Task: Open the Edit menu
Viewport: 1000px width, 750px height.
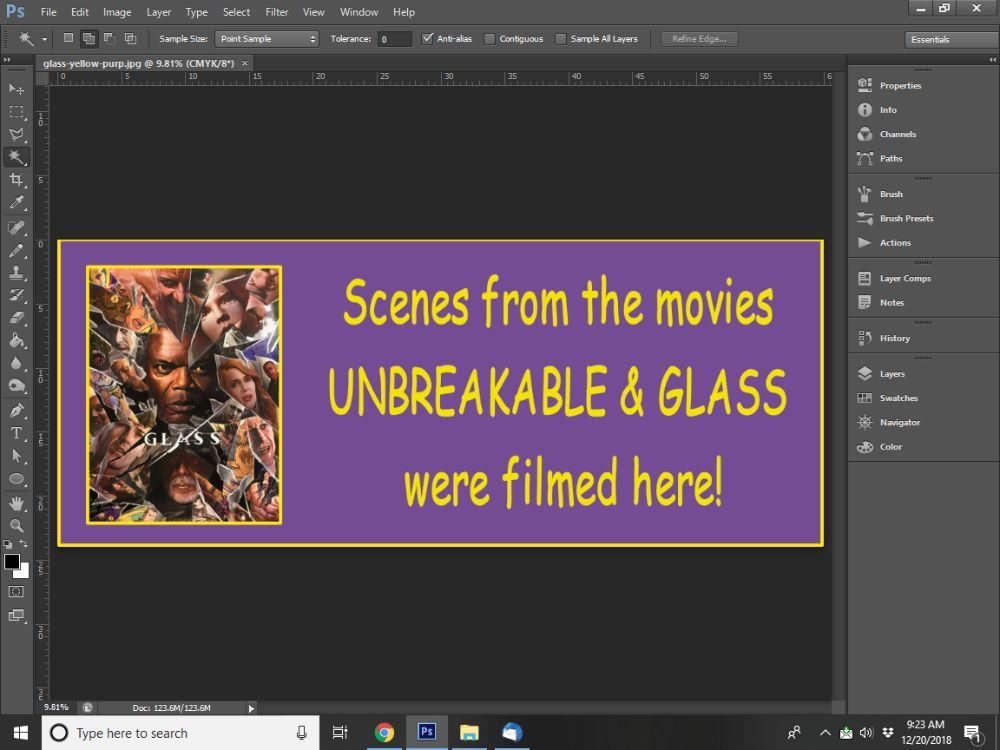Action: click(x=80, y=12)
